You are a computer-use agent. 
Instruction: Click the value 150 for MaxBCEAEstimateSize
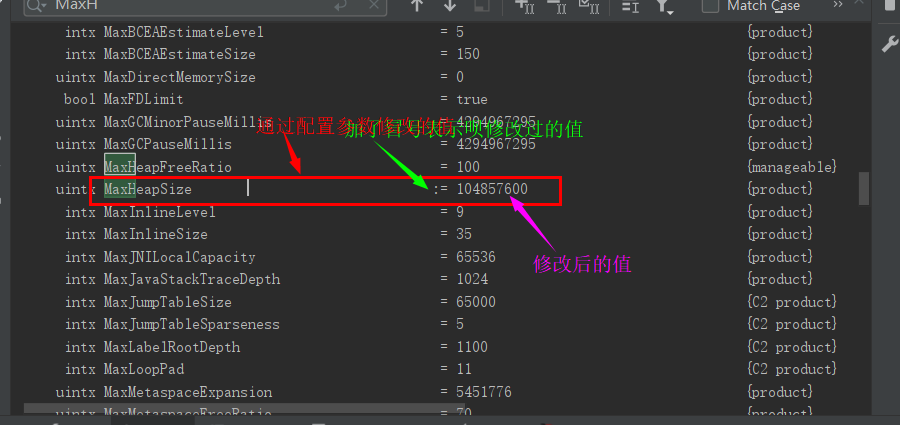pos(468,55)
